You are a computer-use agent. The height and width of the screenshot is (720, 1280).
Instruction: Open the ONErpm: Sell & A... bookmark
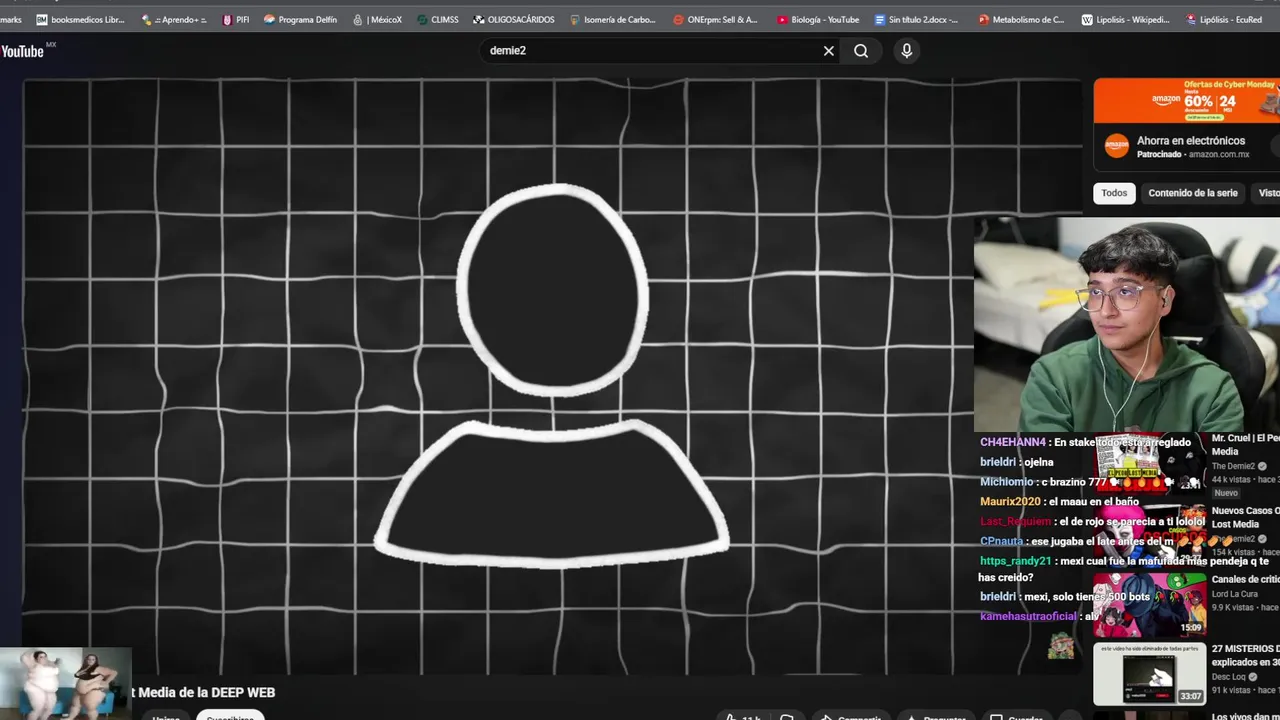point(716,19)
